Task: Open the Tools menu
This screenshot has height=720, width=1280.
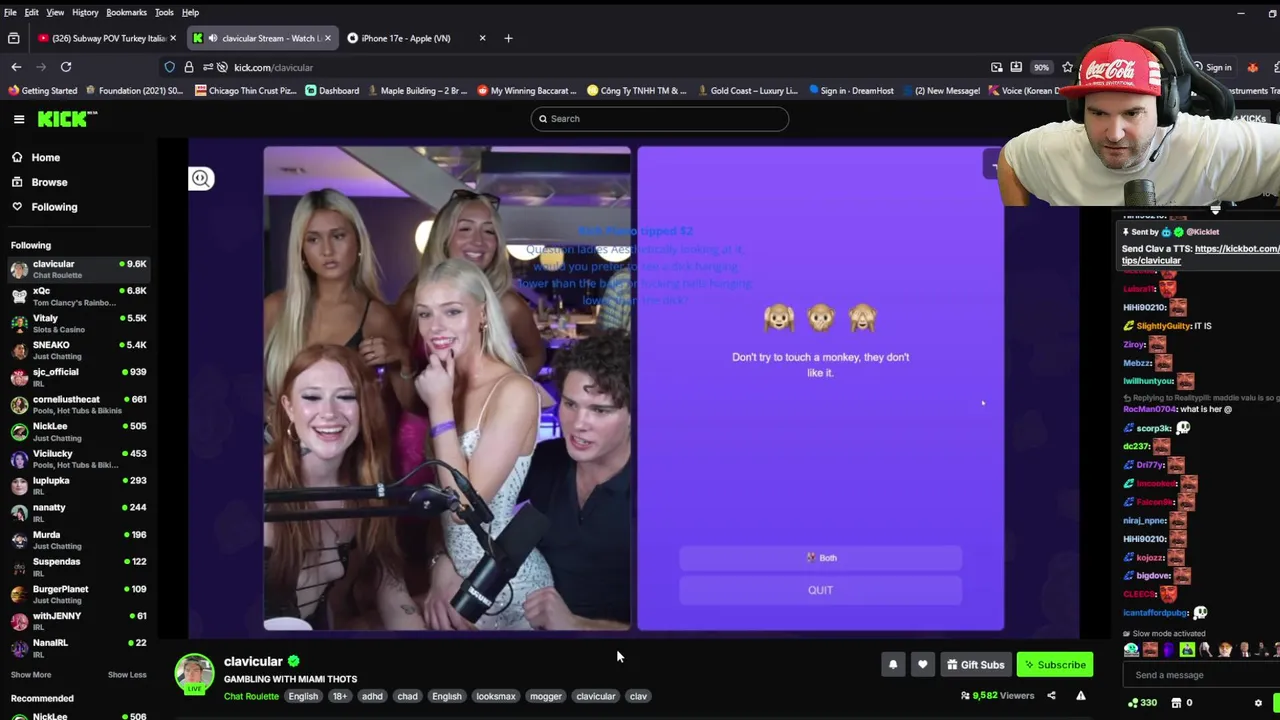Action: coord(164,12)
